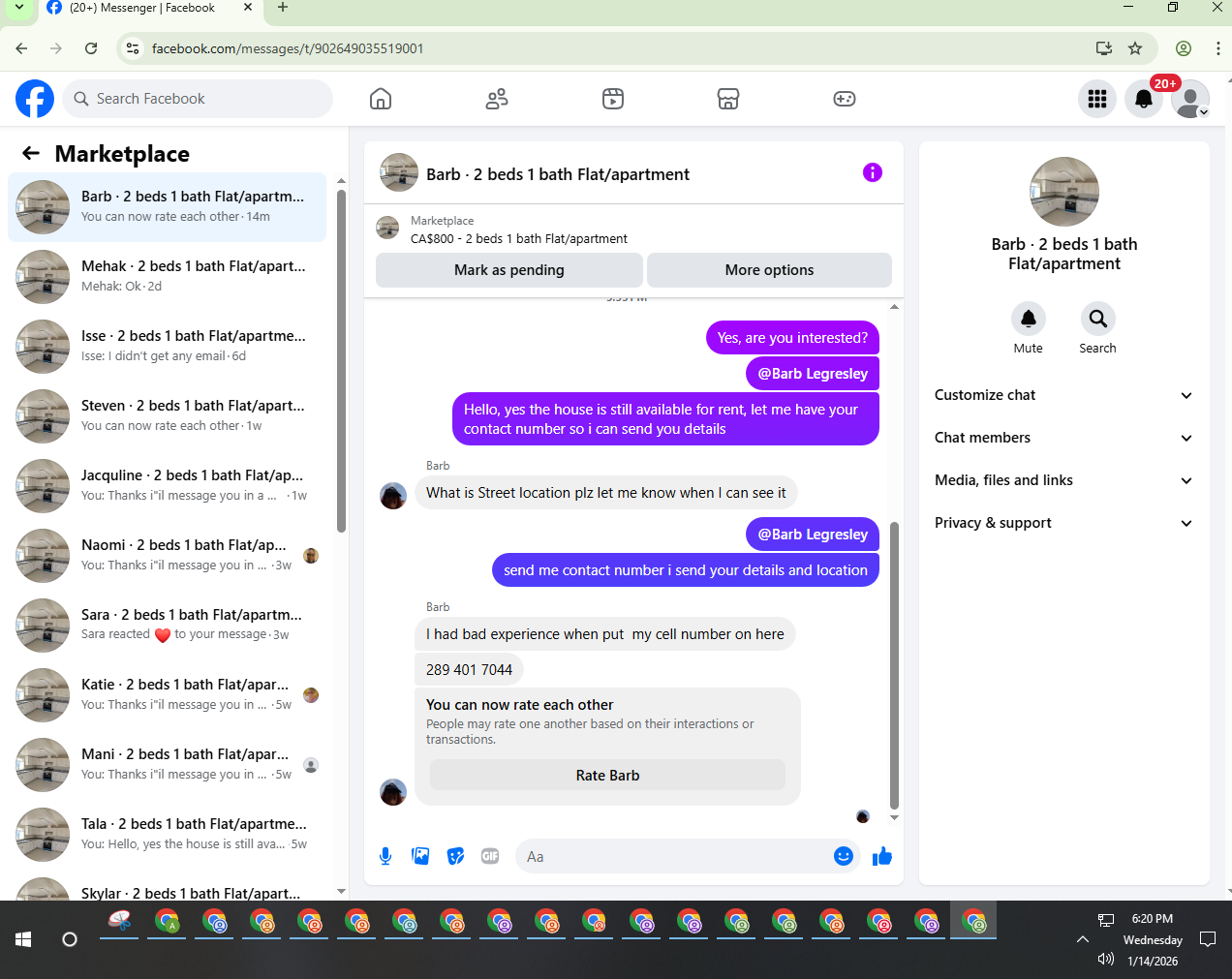Open the 6:20 PM clock and date
The height and width of the screenshot is (979, 1232).
[1153, 939]
